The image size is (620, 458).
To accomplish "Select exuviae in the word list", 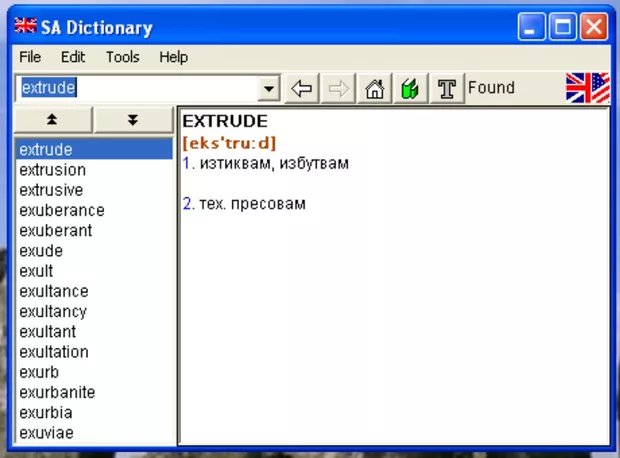I will (94, 433).
